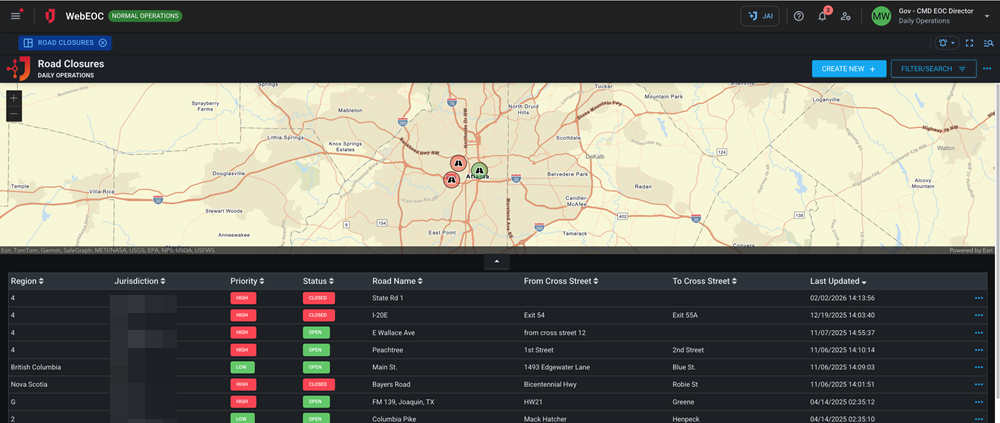
Task: Open the notifications bell
Action: point(822,16)
